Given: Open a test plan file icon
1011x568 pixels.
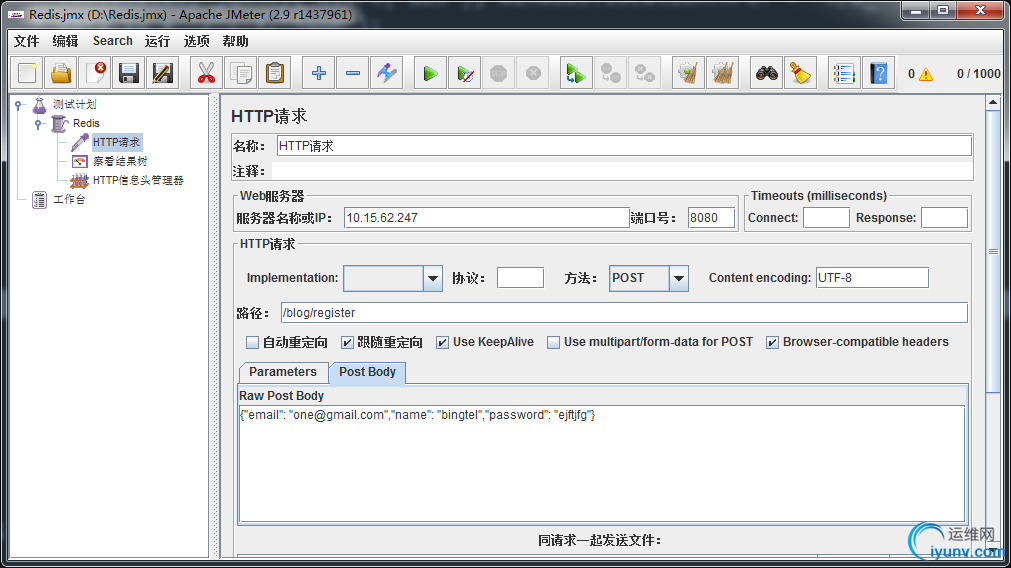Looking at the screenshot, I should (61, 73).
